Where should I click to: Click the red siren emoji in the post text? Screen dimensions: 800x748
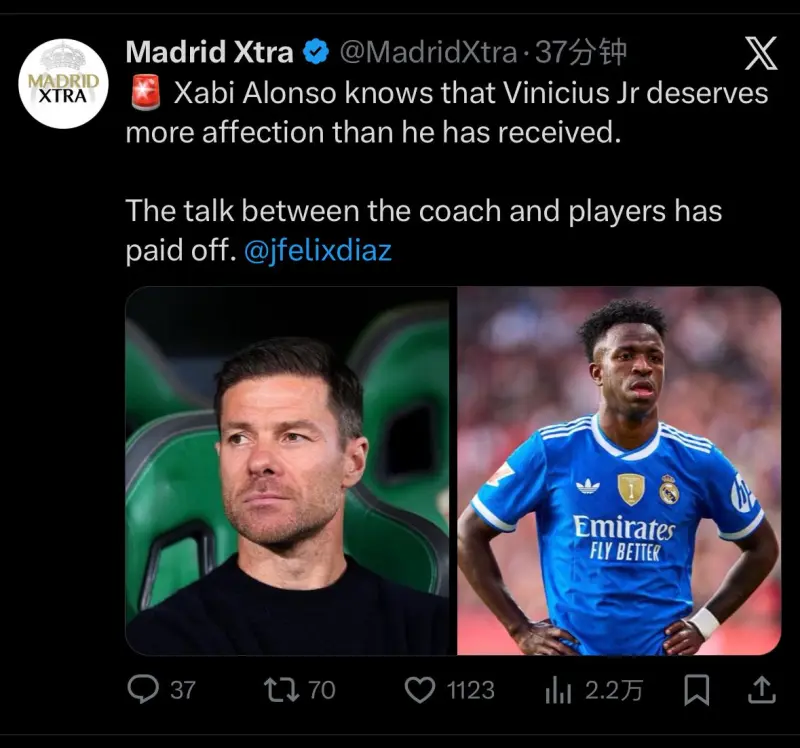(x=146, y=93)
